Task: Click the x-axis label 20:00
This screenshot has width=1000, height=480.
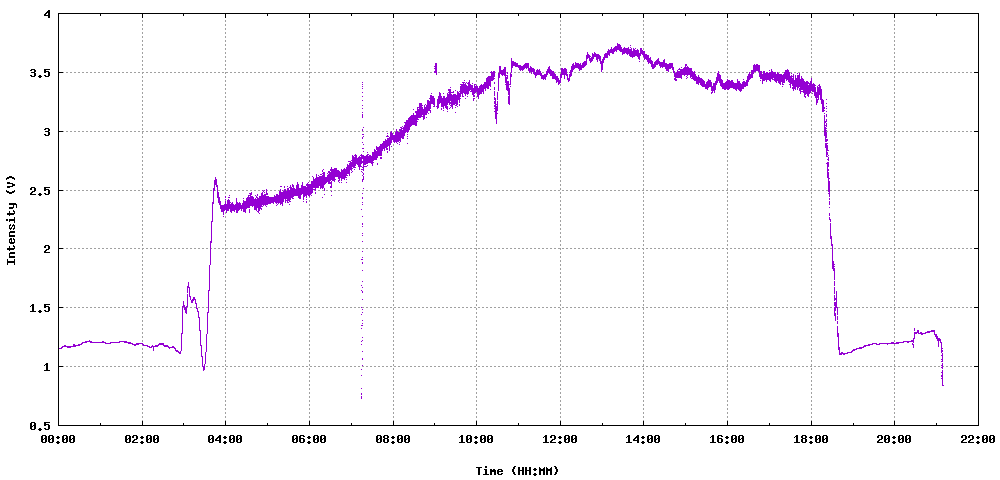Action: [894, 439]
